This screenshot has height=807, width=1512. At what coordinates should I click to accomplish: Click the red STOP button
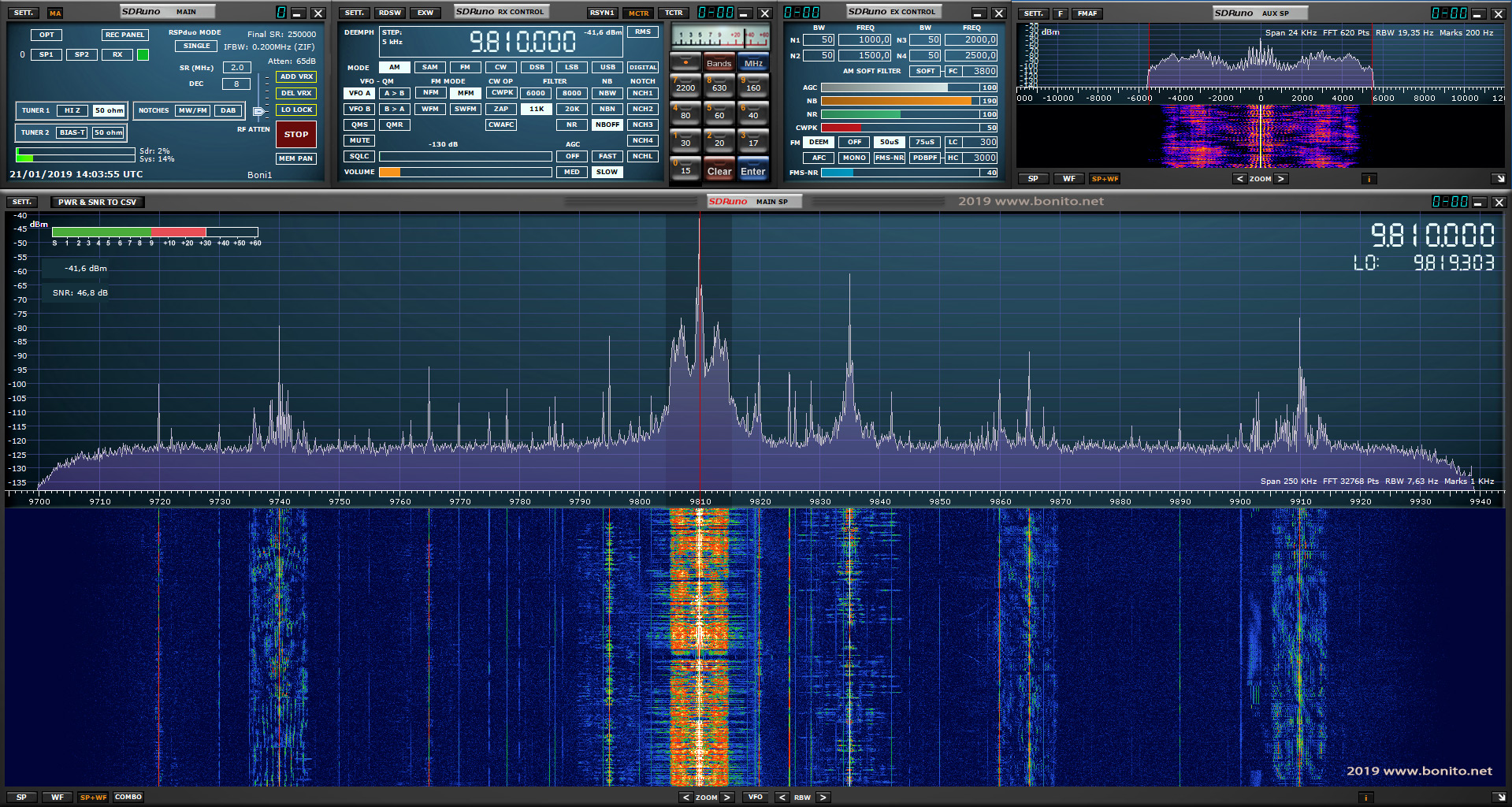pyautogui.click(x=296, y=134)
